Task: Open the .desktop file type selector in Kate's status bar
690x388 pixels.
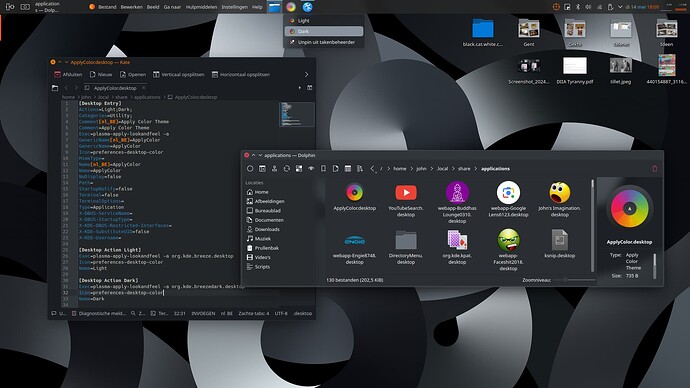Action: point(302,313)
